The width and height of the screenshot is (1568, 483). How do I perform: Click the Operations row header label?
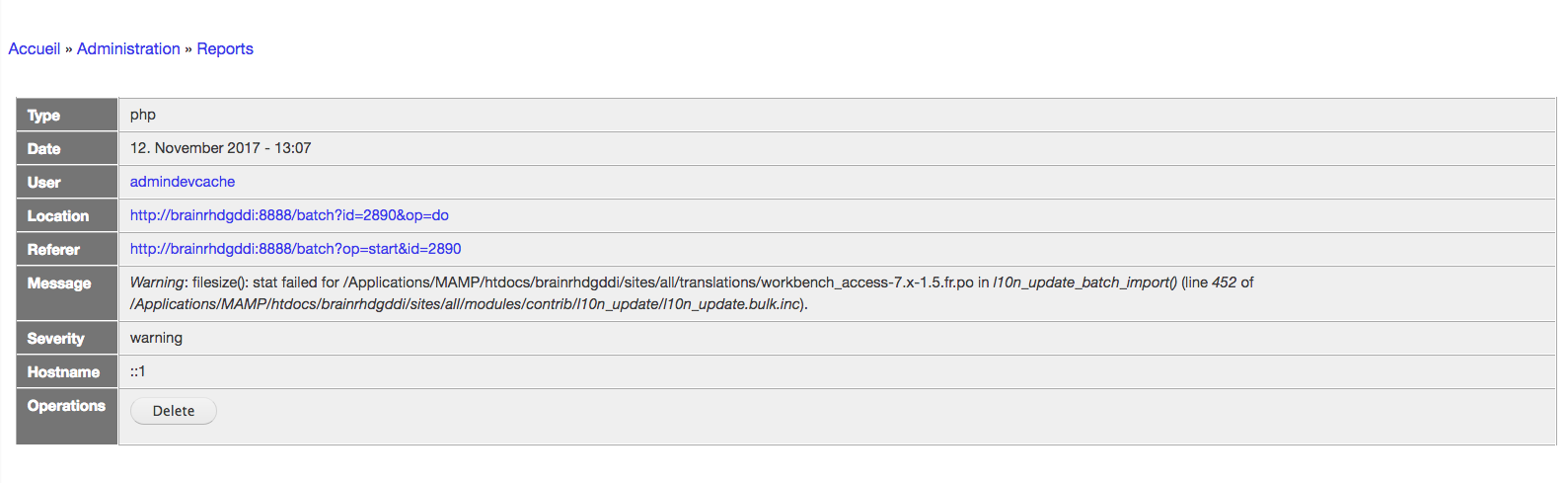point(66,406)
